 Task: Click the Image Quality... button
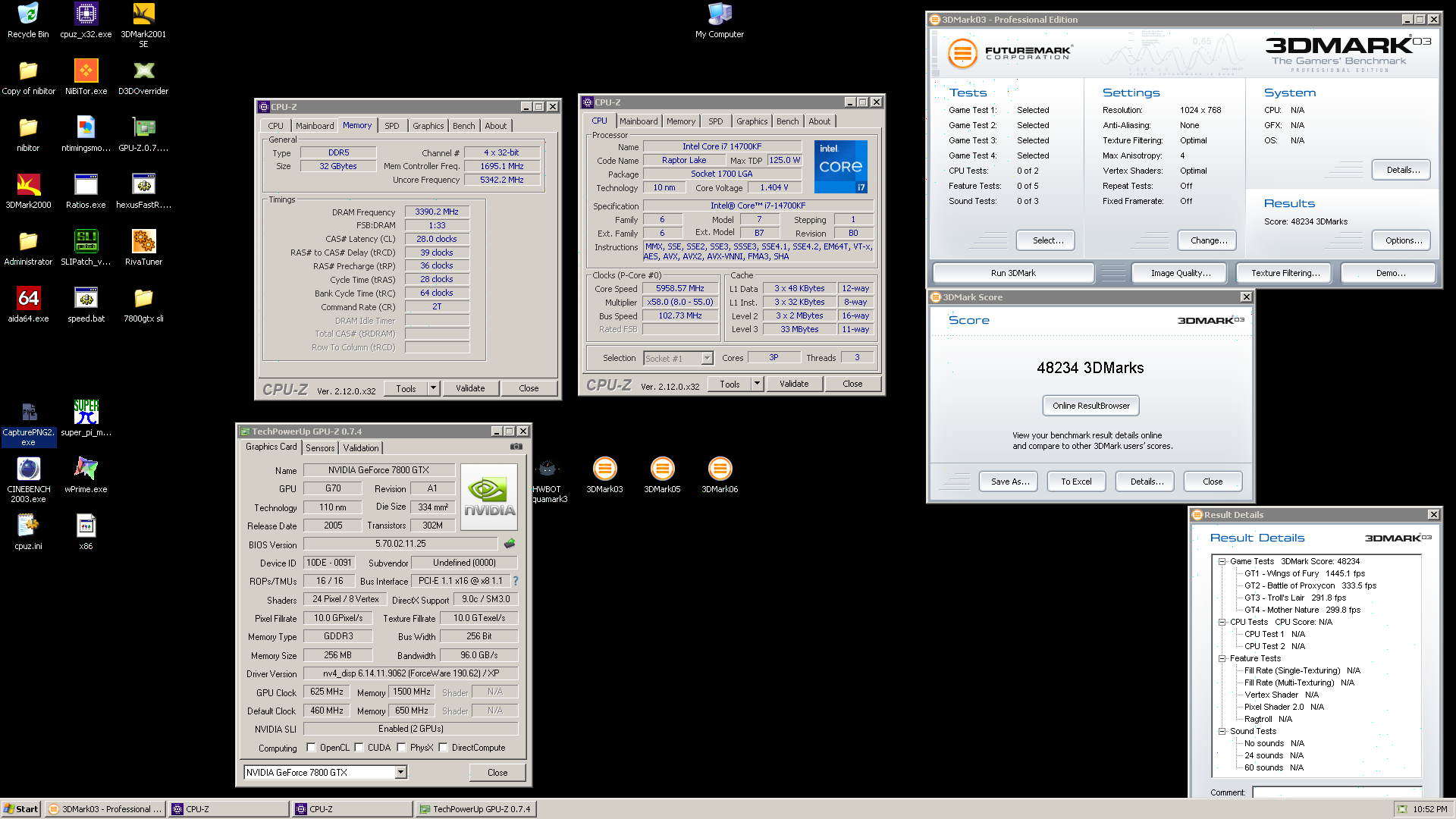(1180, 273)
